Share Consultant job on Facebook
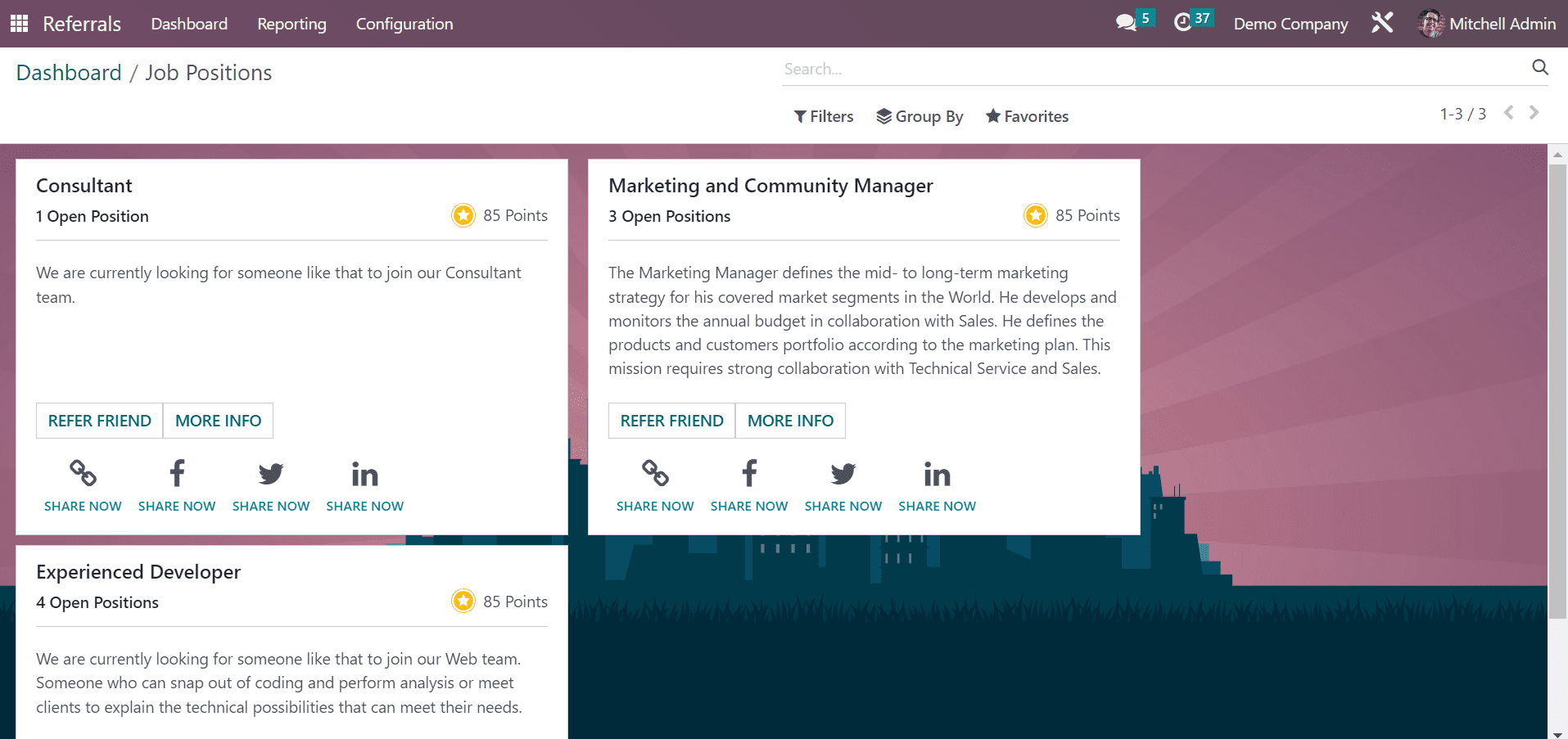The image size is (1568, 739). click(177, 473)
